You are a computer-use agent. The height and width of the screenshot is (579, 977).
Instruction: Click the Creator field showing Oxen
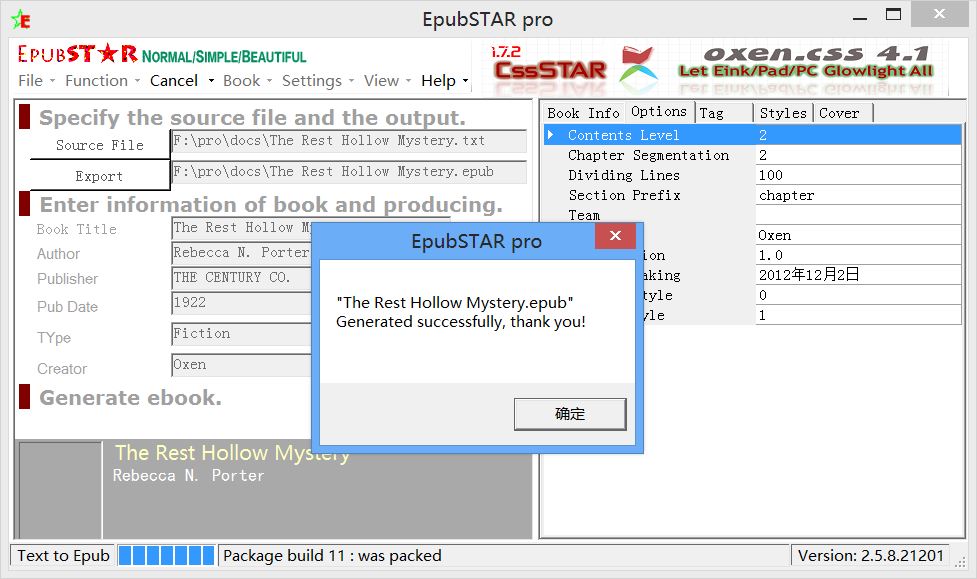point(241,365)
